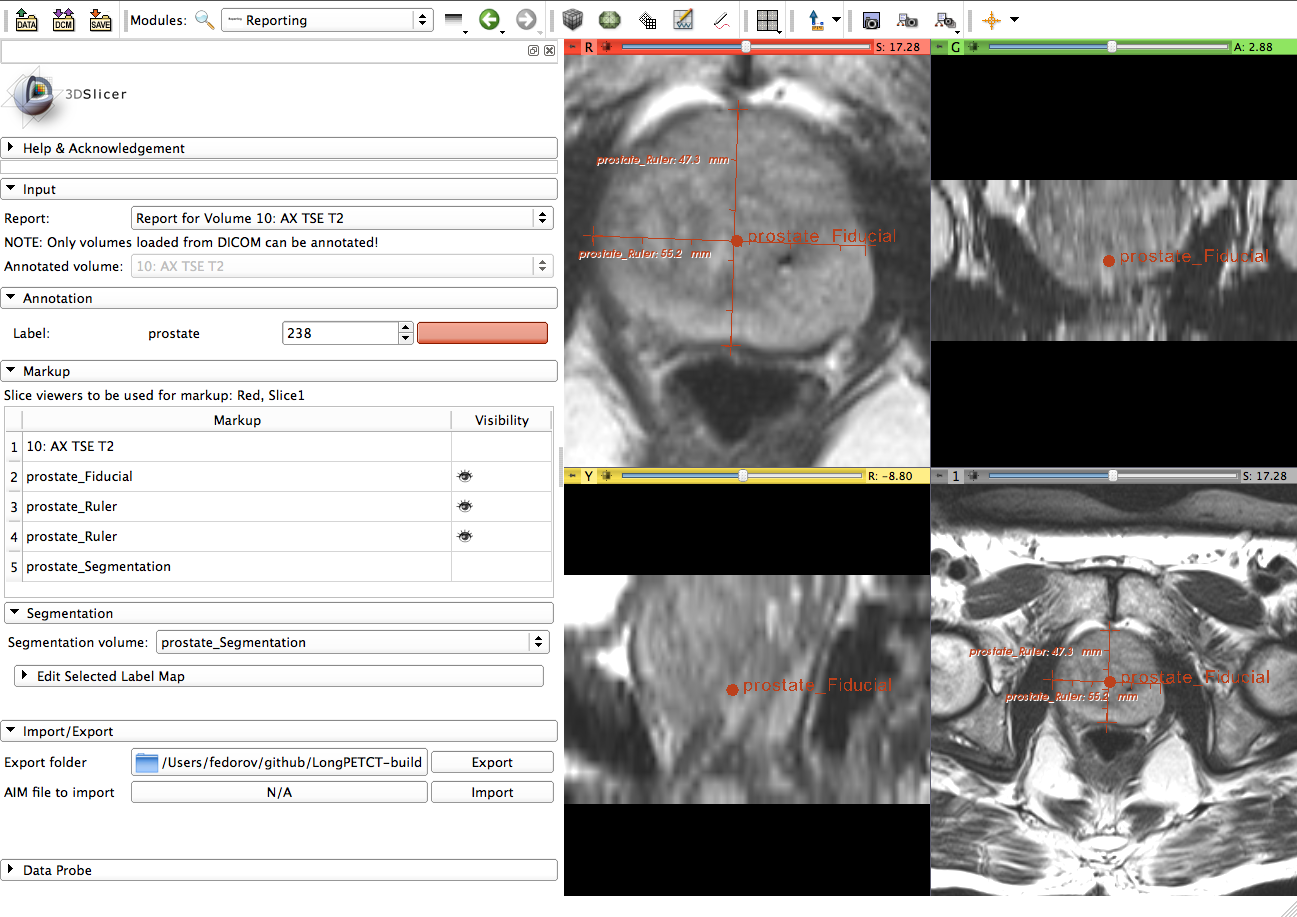The width and height of the screenshot is (1297, 917).
Task: Click the screenshot capture camera icon
Action: (871, 20)
